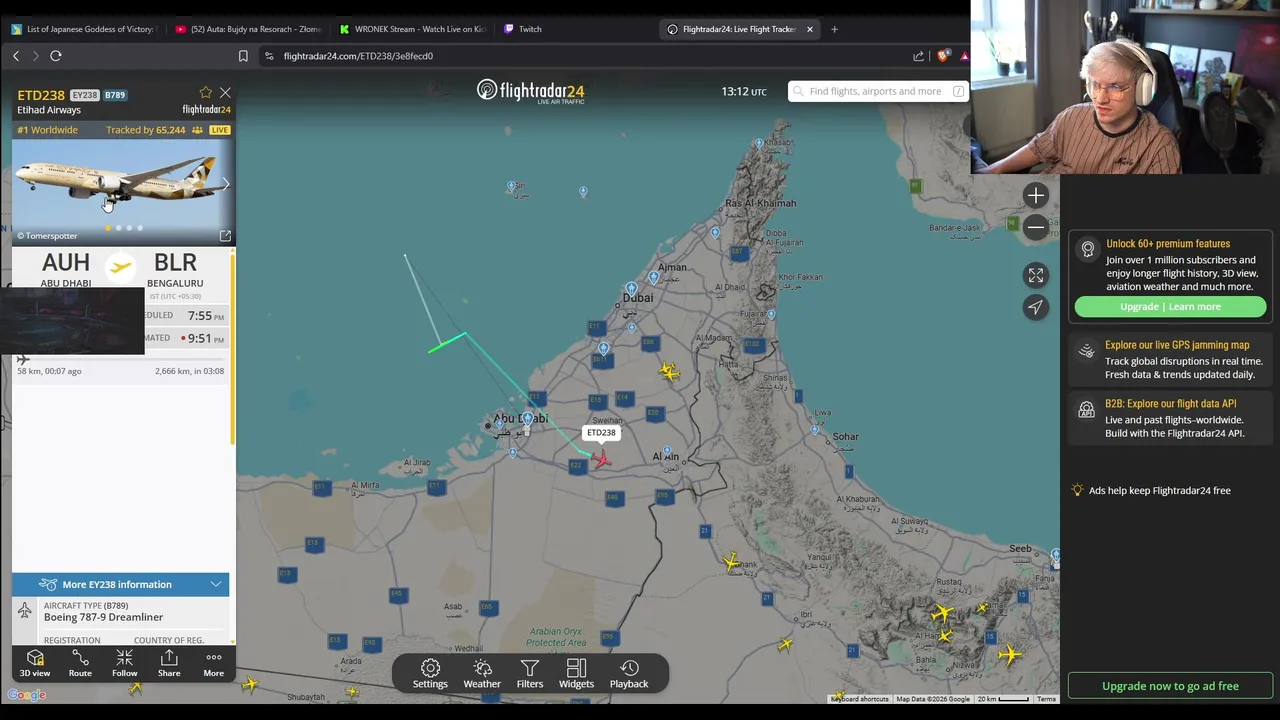
Task: Enter fullscreen map mode
Action: point(1036,275)
